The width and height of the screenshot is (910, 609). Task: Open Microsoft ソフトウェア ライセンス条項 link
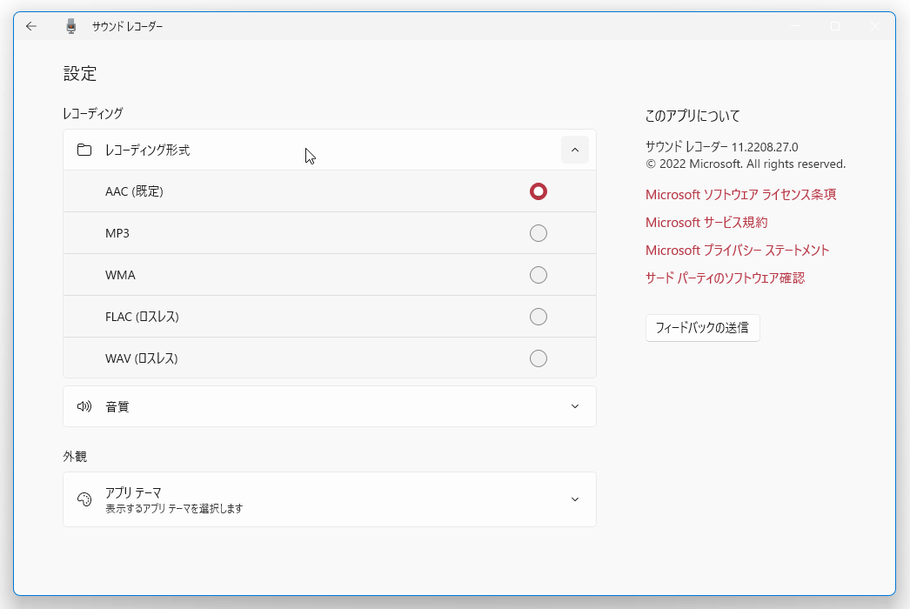[741, 194]
